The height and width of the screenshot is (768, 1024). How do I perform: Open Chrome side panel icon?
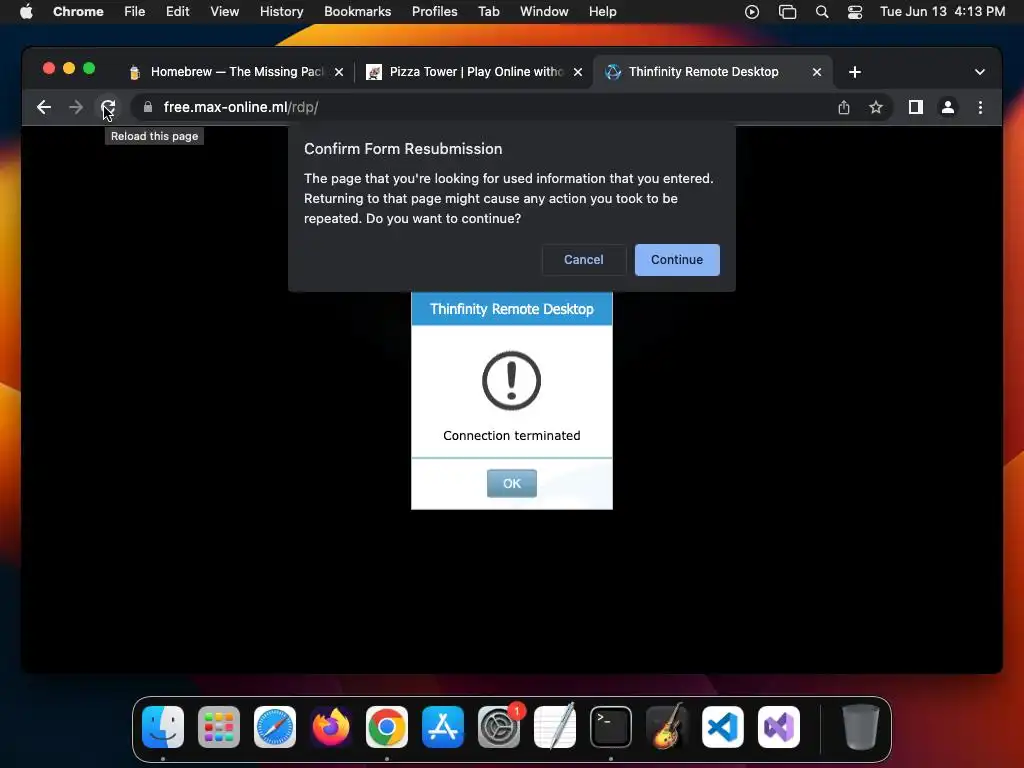point(916,107)
